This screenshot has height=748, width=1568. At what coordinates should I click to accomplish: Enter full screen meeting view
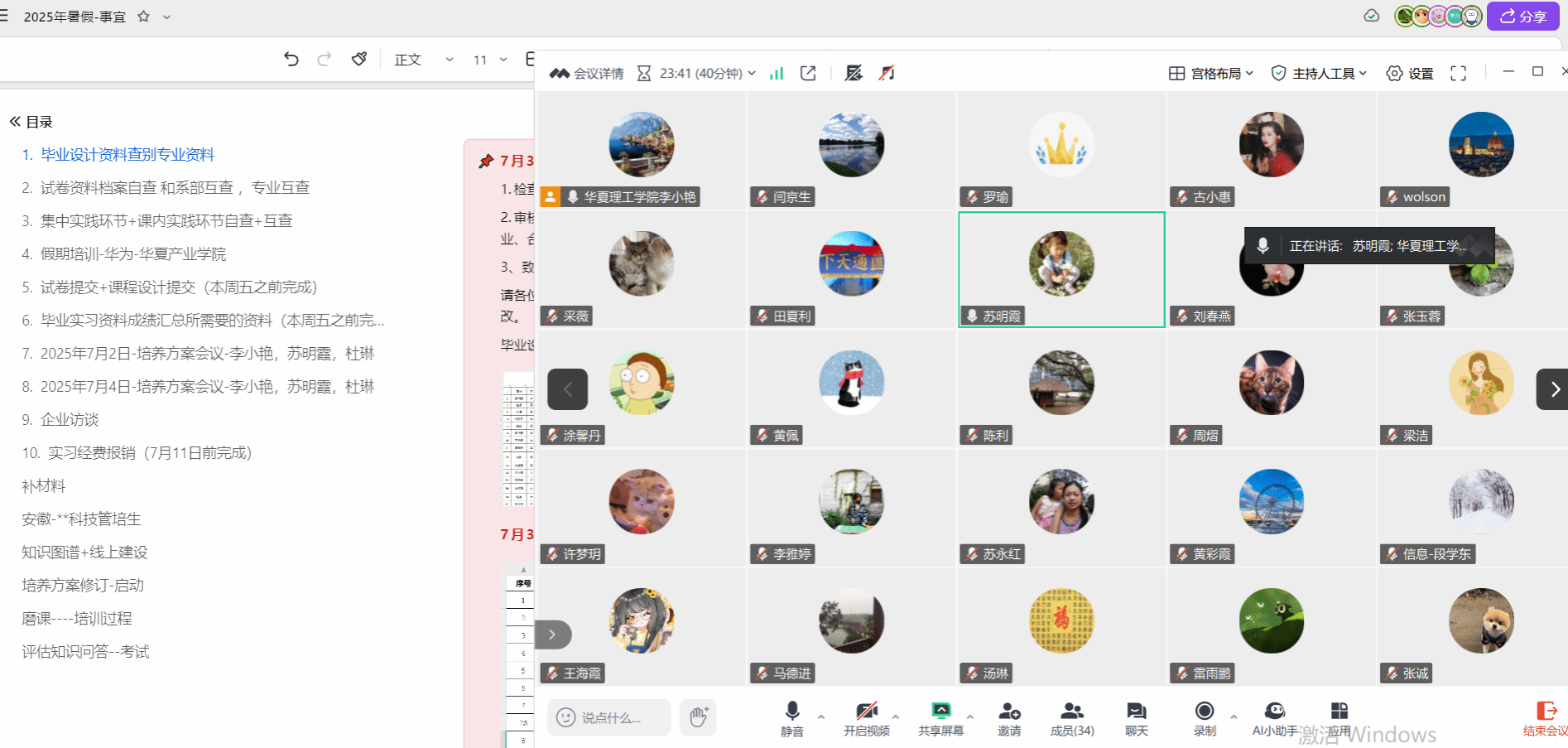tap(1458, 74)
